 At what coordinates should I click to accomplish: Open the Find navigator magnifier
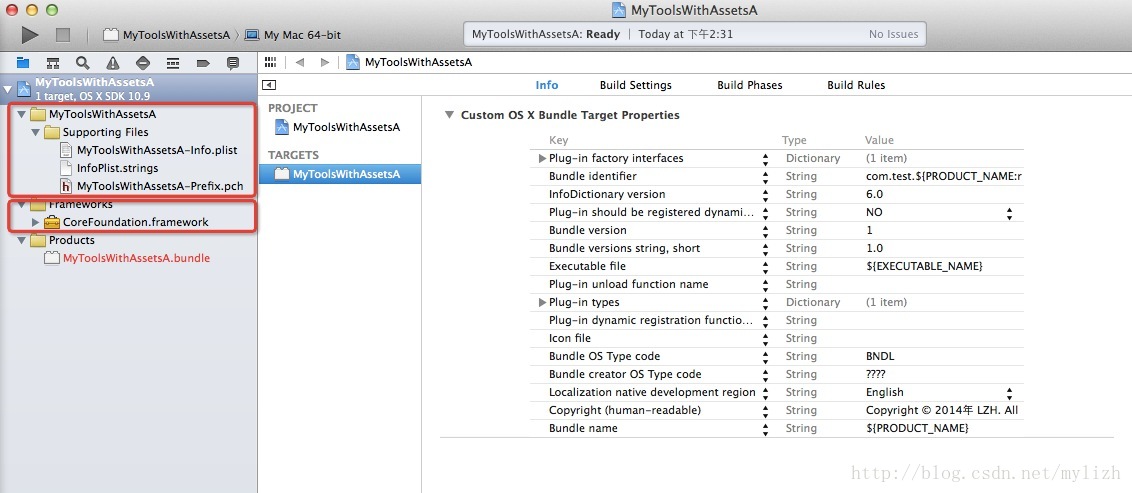(83, 63)
